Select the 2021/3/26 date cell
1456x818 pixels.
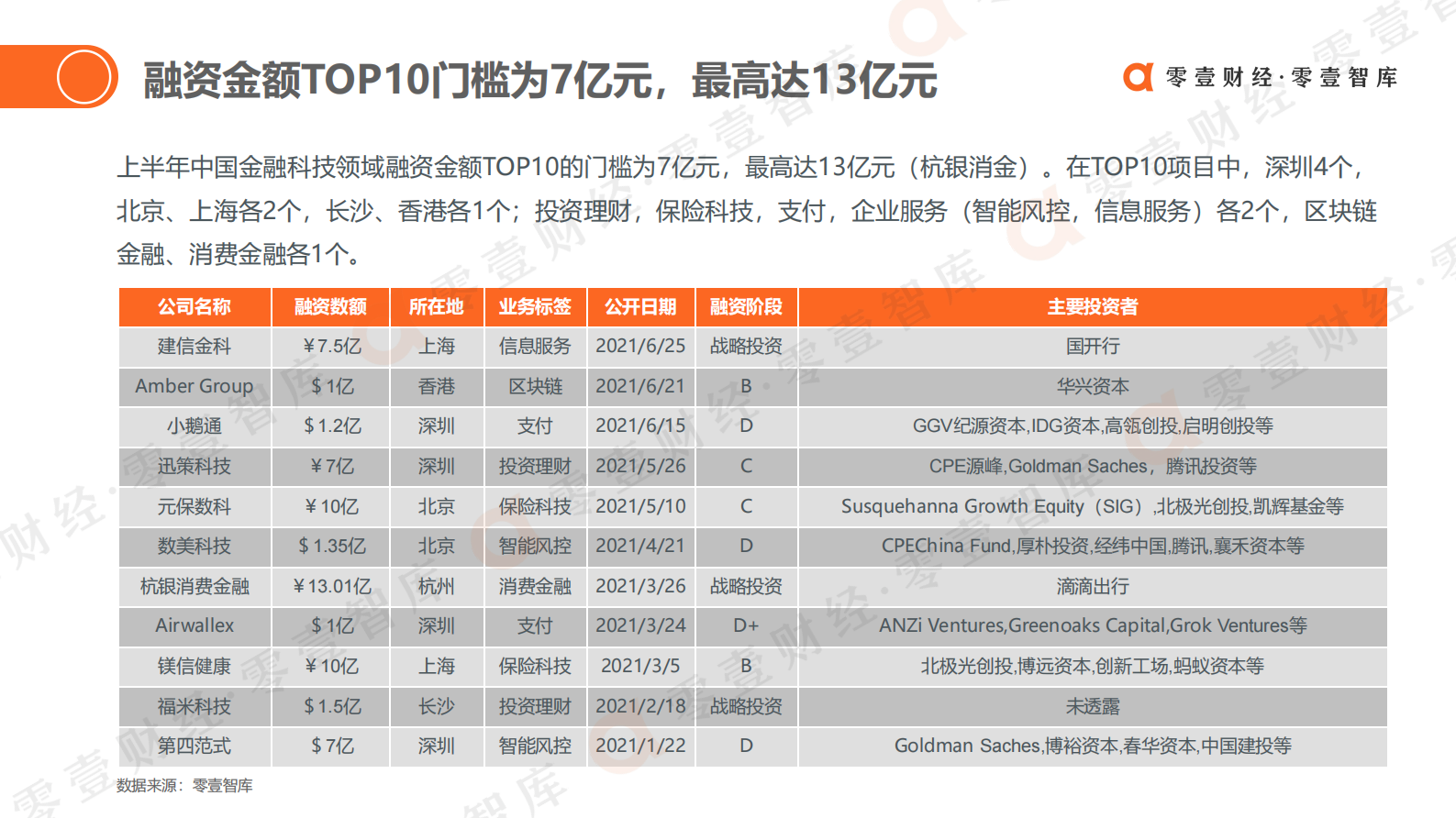click(x=640, y=586)
